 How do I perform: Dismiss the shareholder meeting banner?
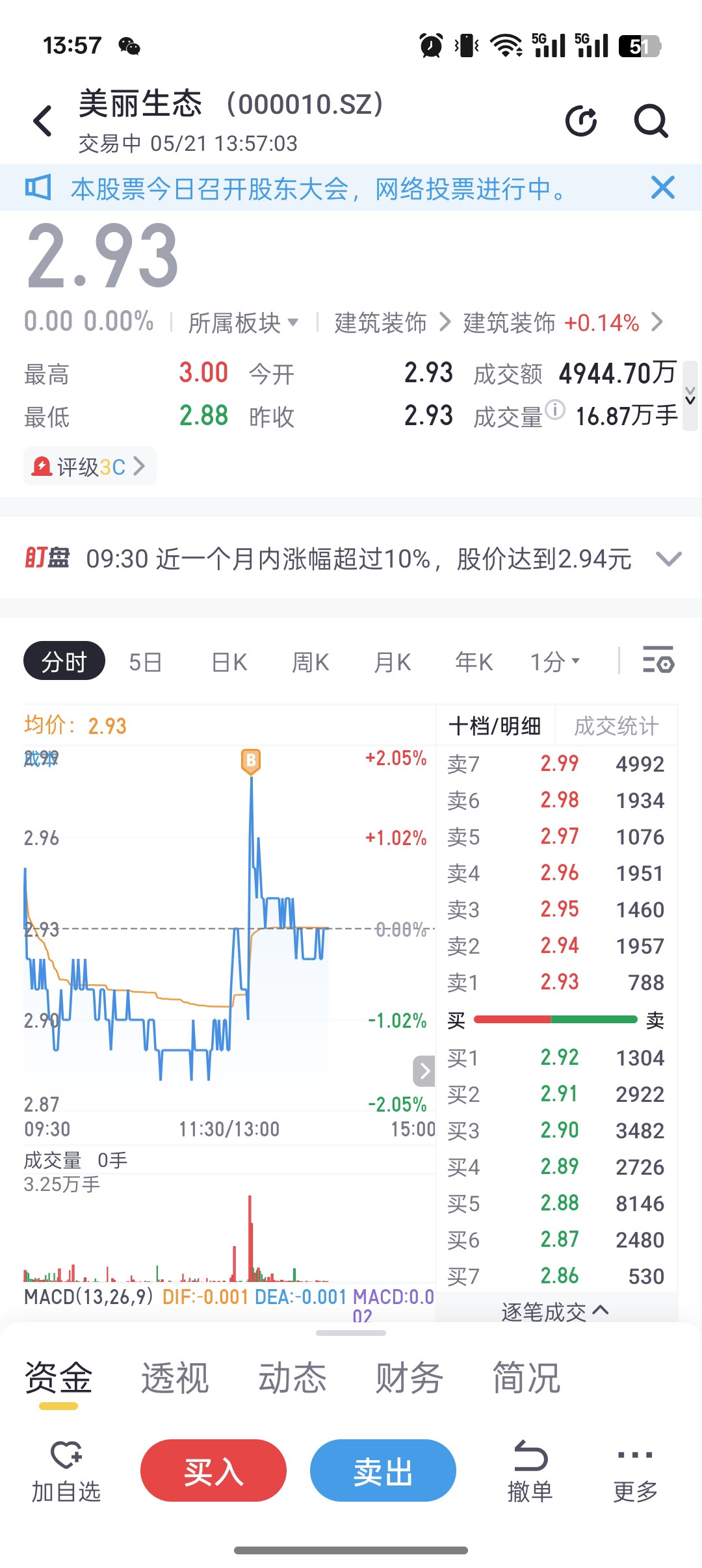click(x=662, y=187)
